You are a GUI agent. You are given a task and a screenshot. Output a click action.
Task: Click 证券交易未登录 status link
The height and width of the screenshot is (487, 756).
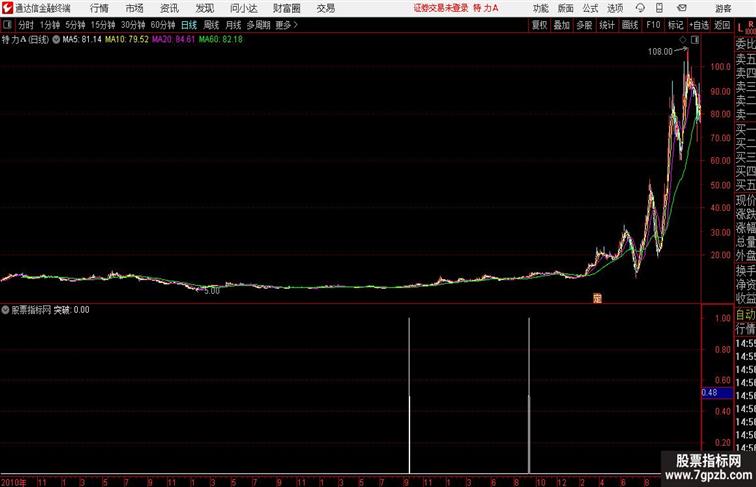click(441, 8)
